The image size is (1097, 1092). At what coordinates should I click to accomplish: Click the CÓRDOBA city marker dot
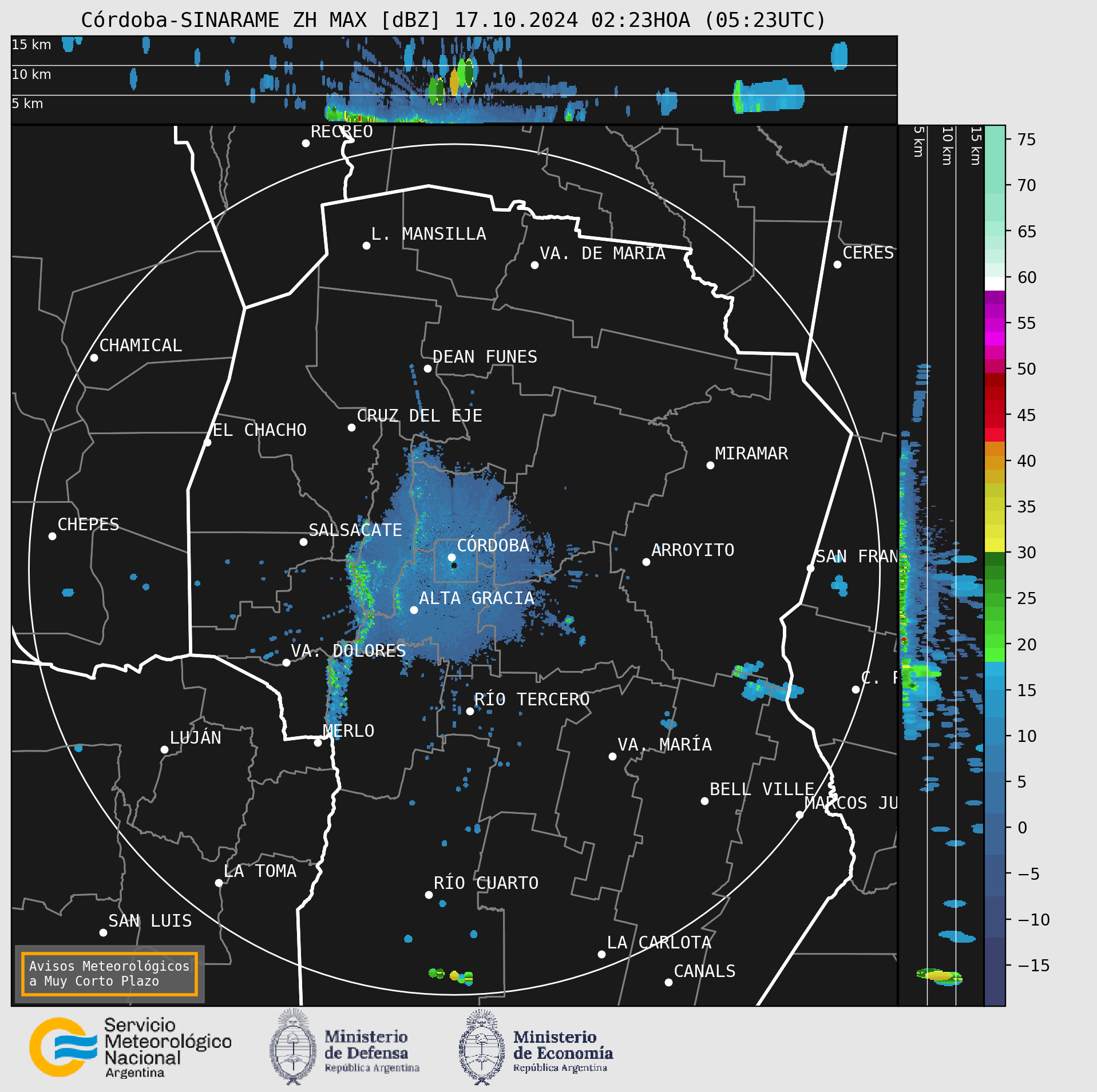point(452,557)
